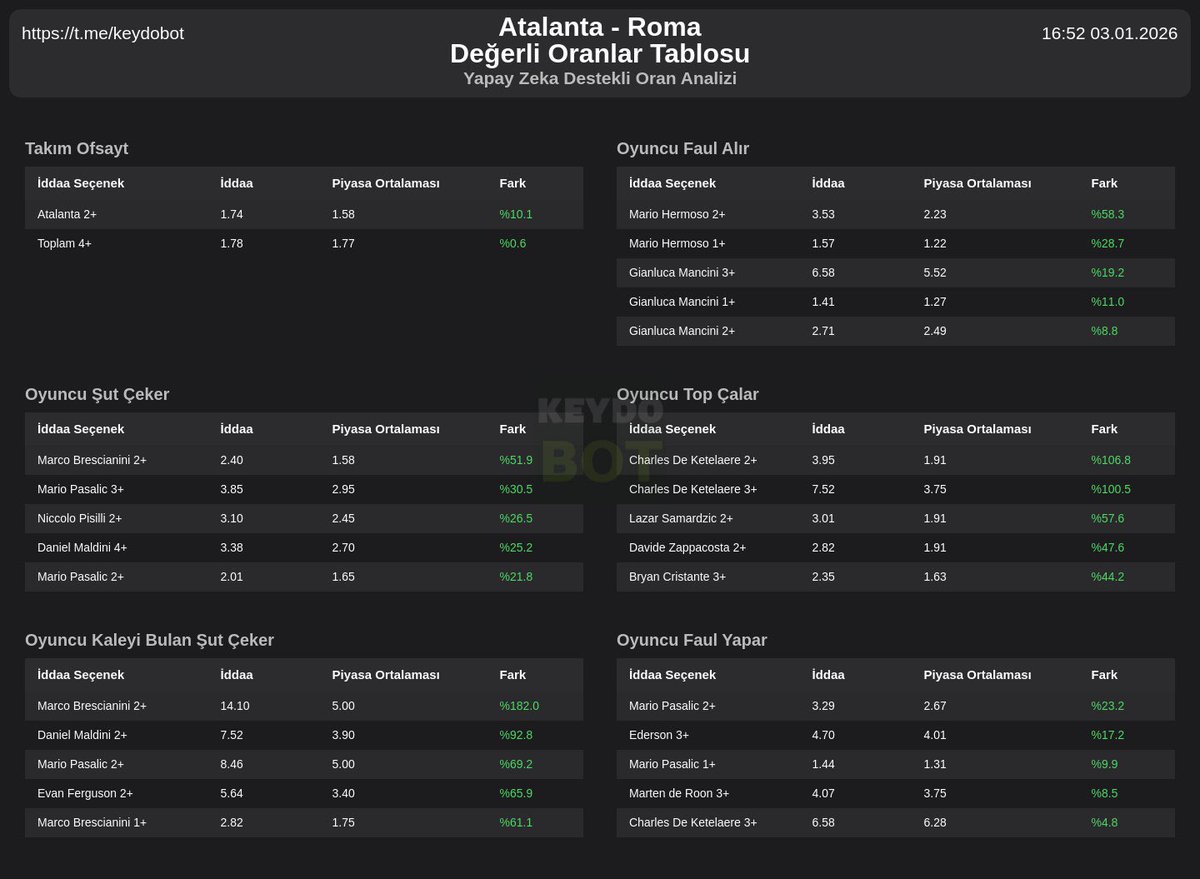Click Piyasa Ortalaması header in Oyuncu Faul Yapar table
This screenshot has width=1200, height=879.
coord(977,675)
